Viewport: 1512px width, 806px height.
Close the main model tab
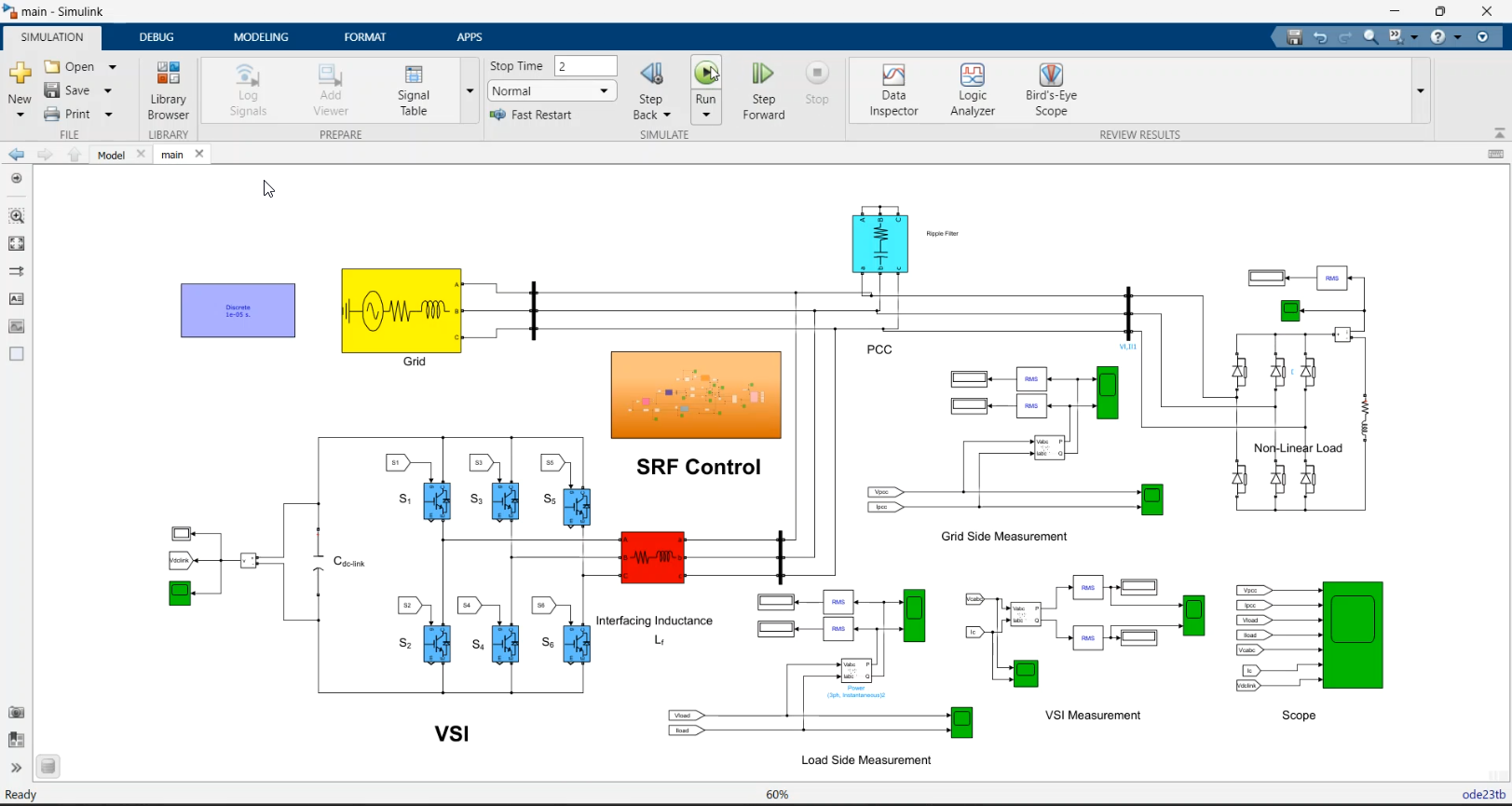(198, 154)
